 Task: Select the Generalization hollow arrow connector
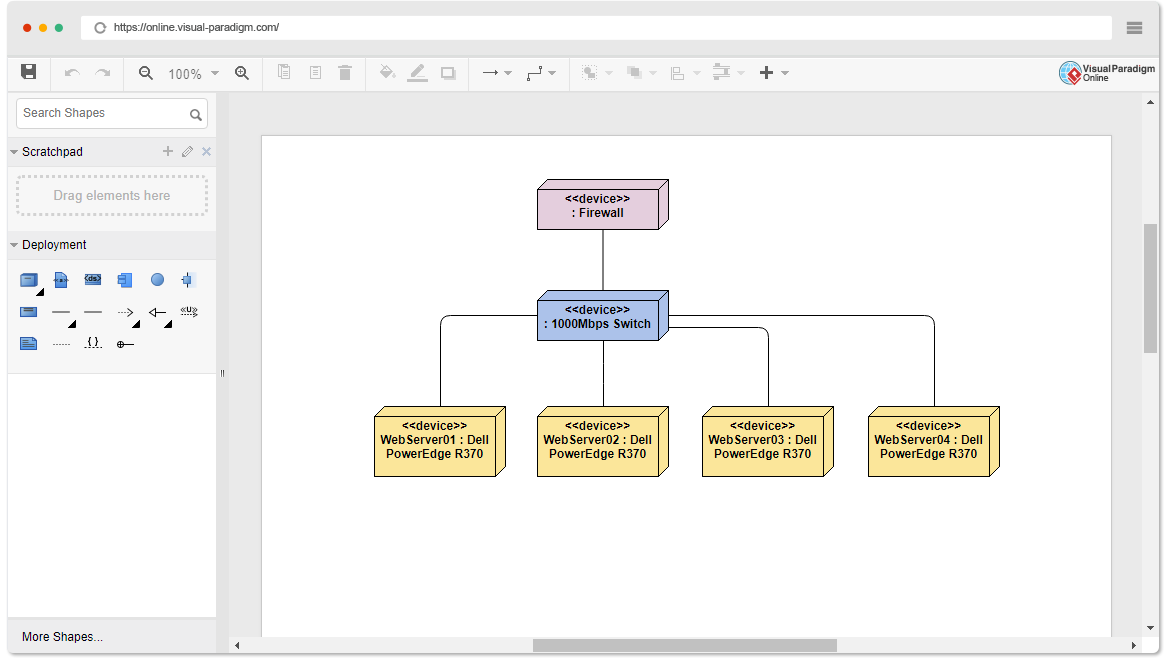[157, 312]
